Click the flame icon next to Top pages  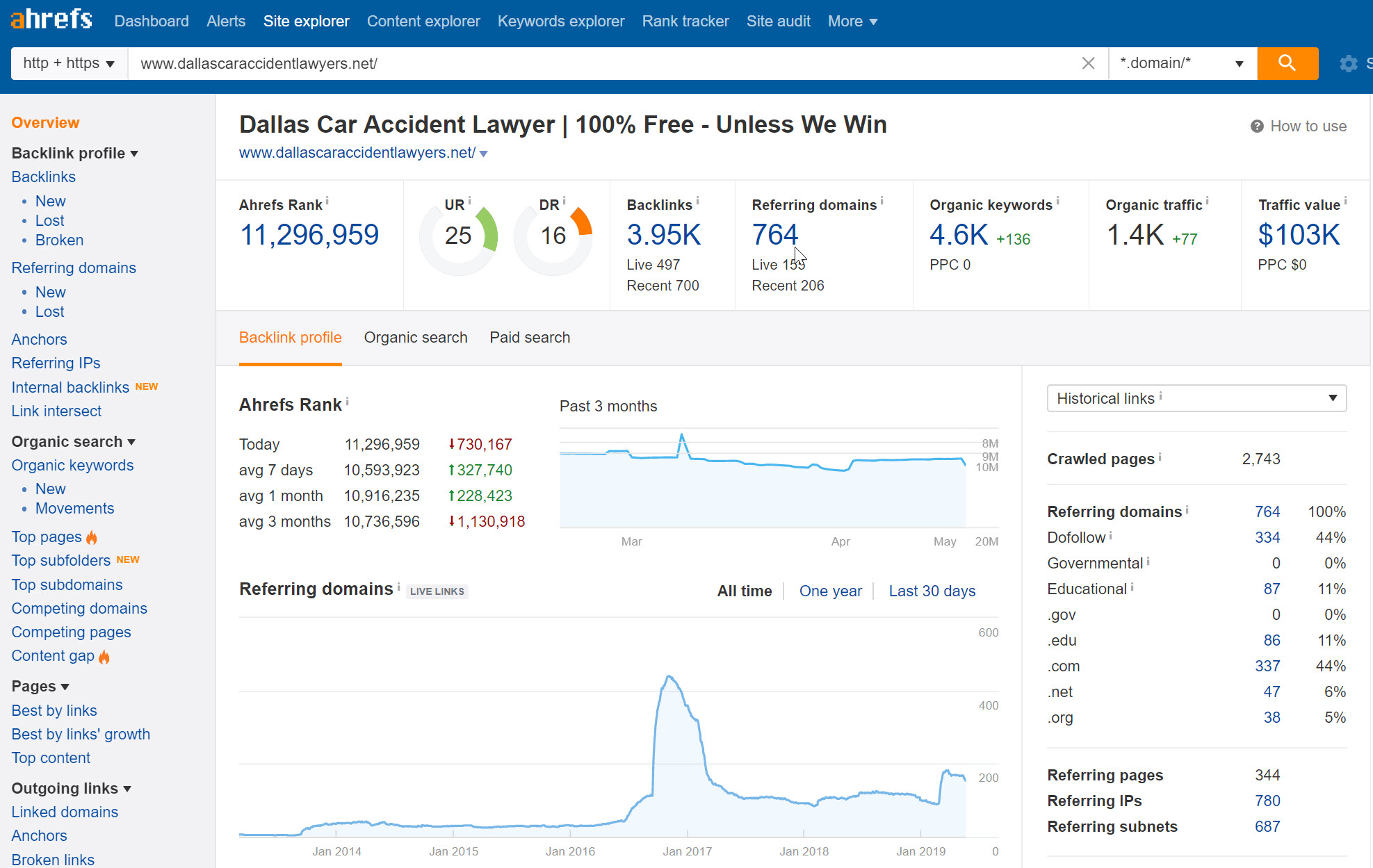[92, 537]
